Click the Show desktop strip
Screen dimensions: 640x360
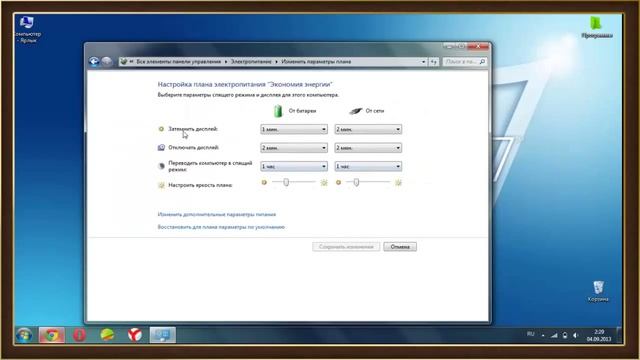pyautogui.click(x=619, y=335)
